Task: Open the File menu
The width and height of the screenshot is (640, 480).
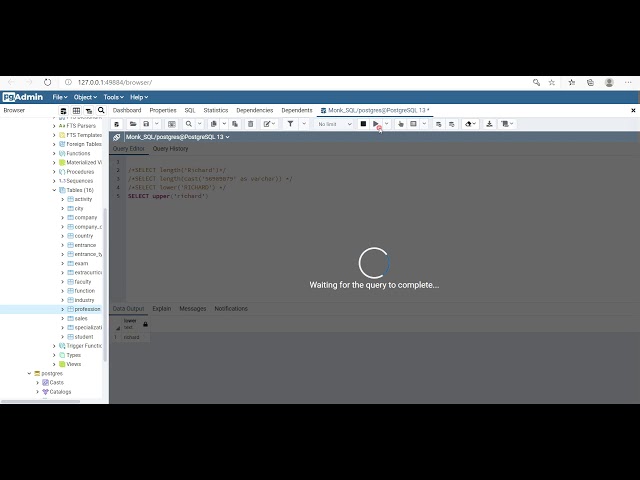Action: [60, 97]
